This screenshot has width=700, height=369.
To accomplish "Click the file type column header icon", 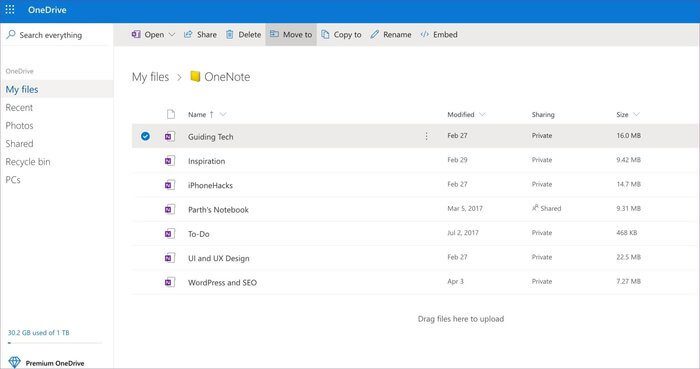I will [171, 114].
